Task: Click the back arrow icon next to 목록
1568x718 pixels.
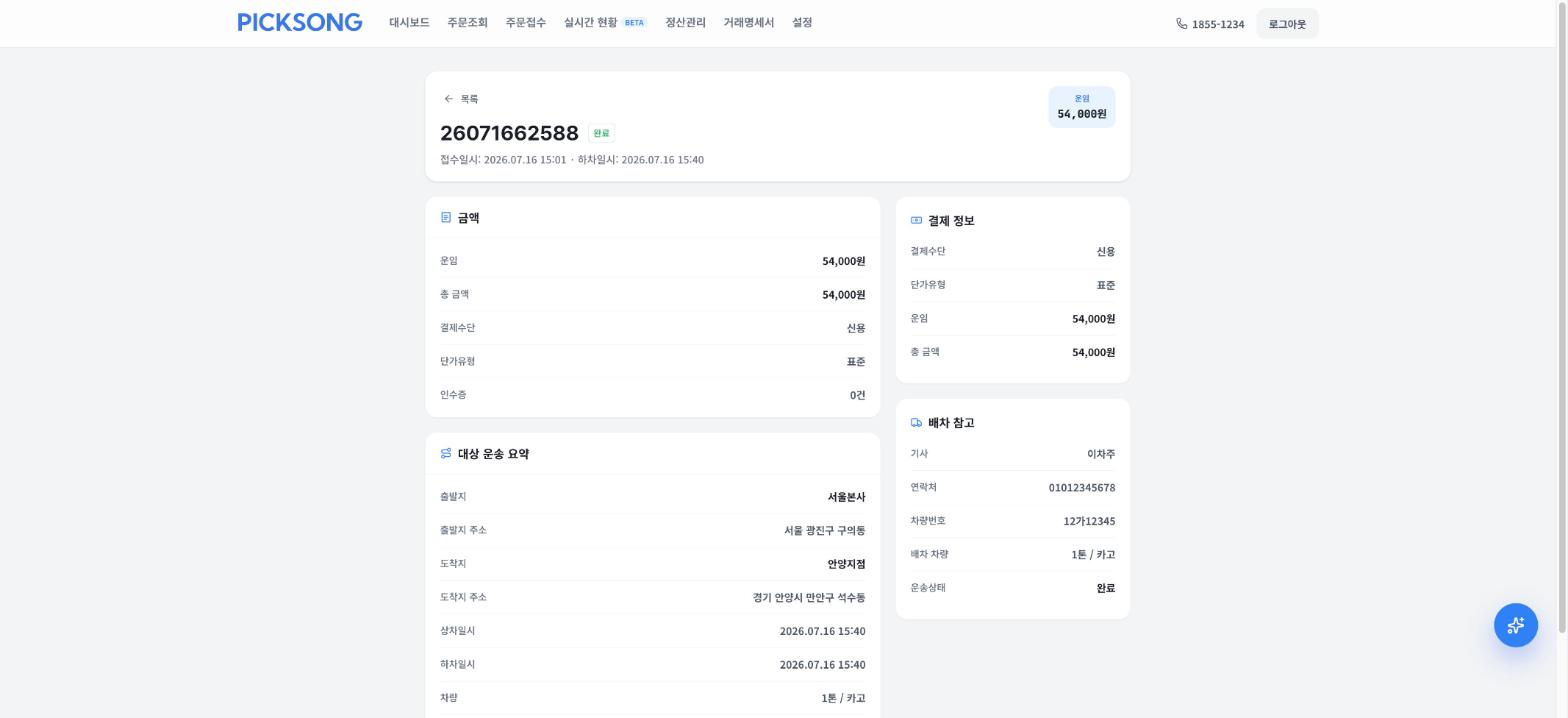Action: click(x=448, y=99)
